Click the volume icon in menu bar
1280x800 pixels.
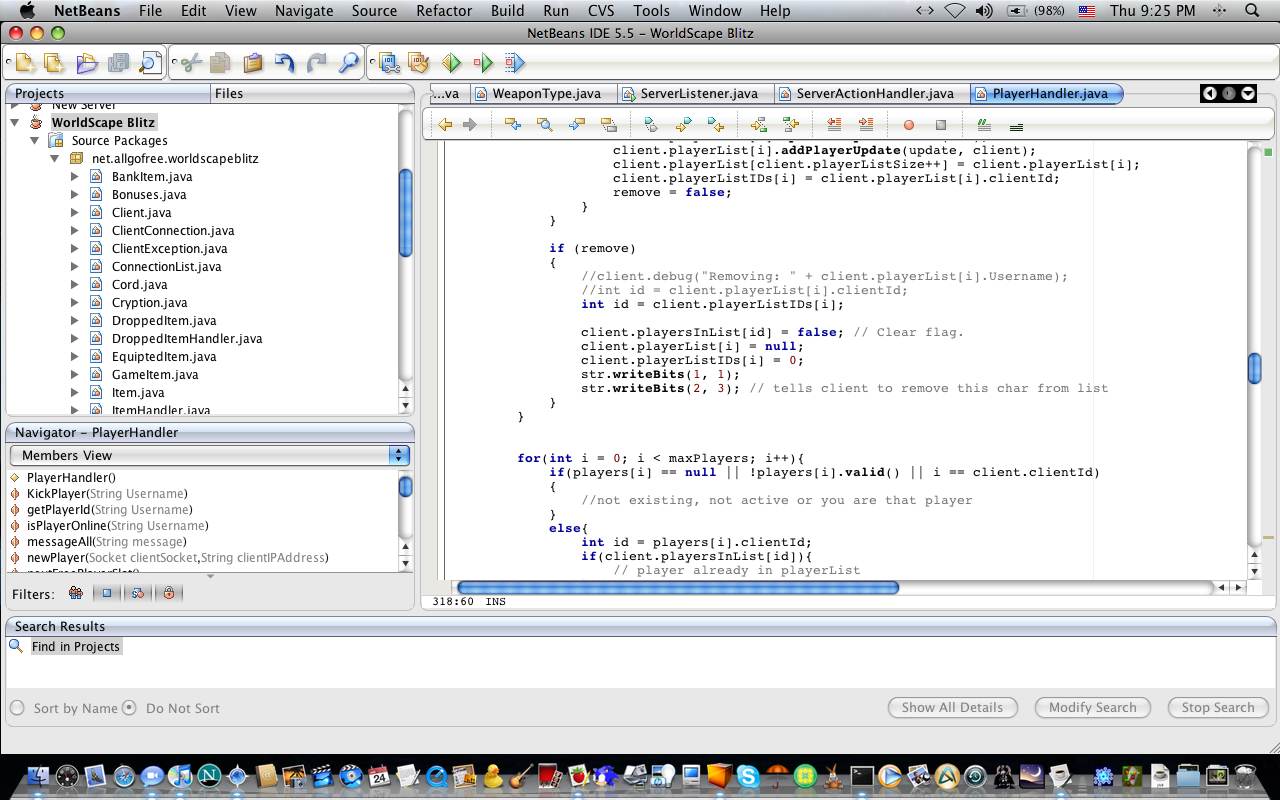[983, 10]
